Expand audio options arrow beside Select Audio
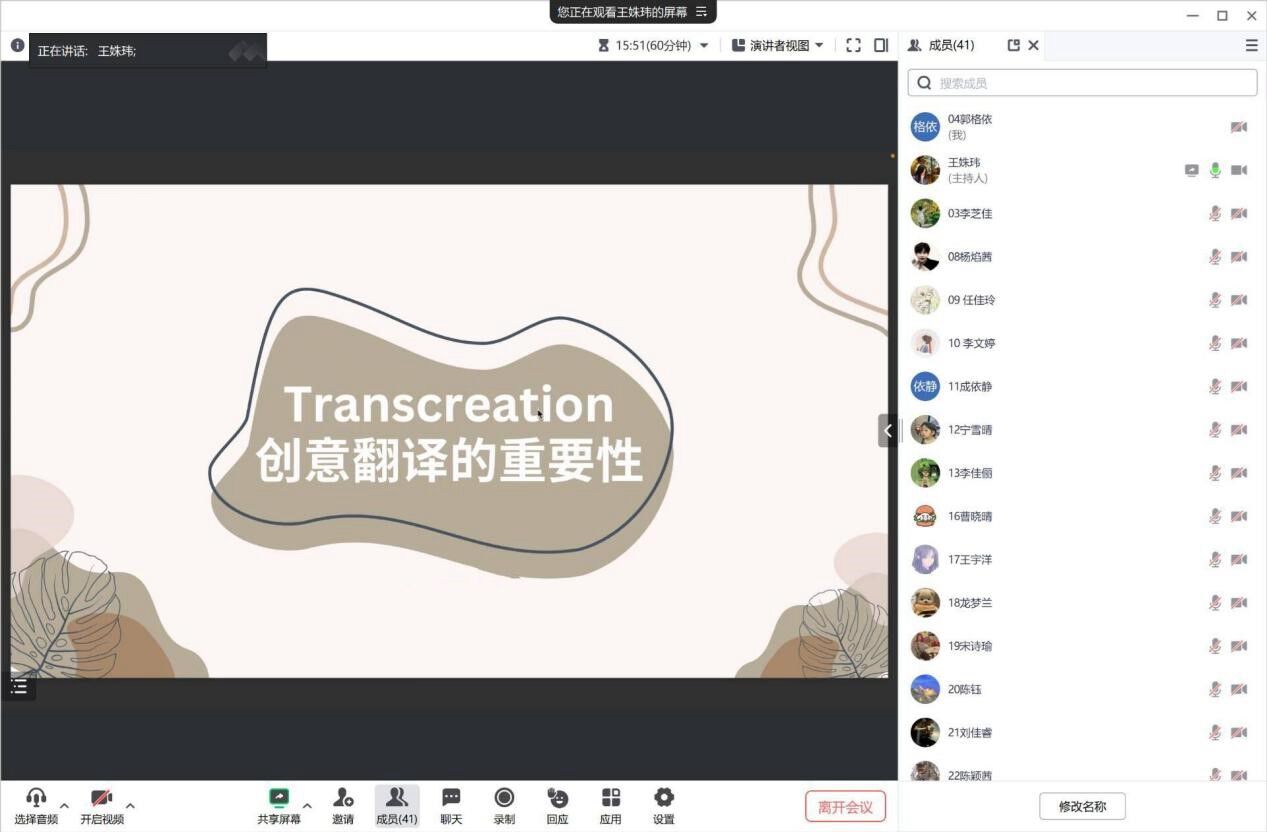Viewport: 1267px width, 832px height. (65, 806)
